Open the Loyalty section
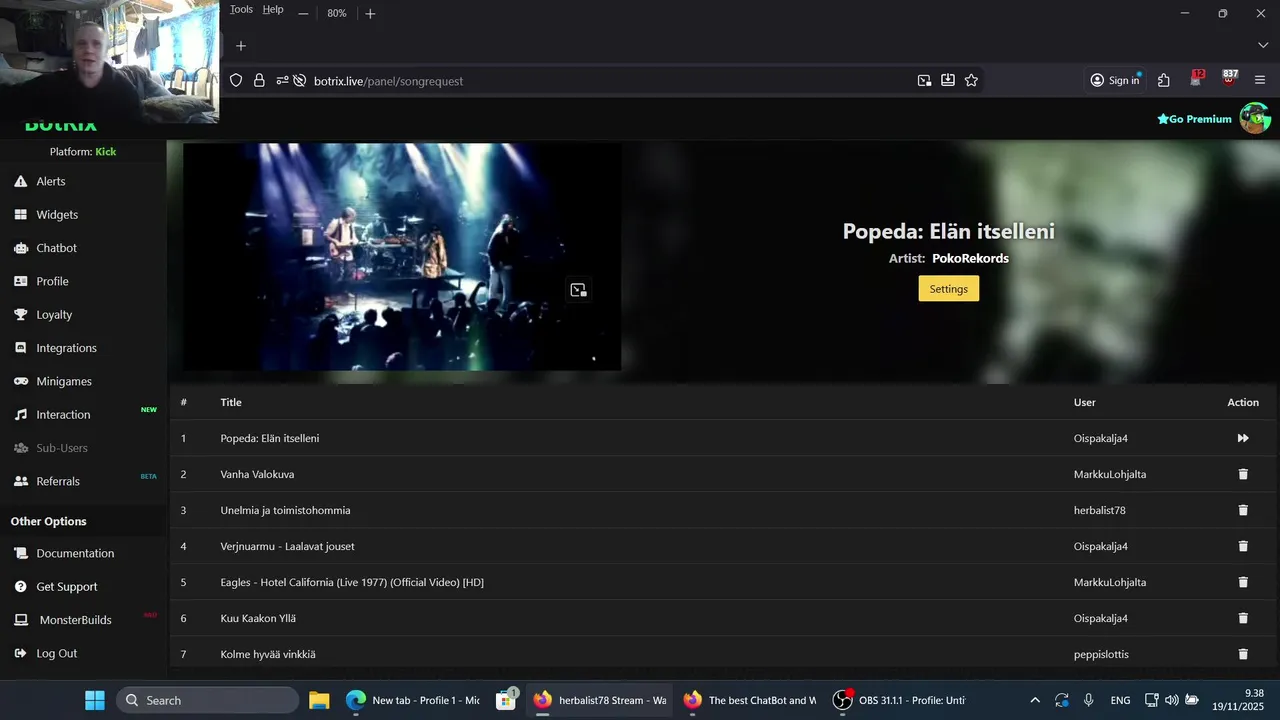The height and width of the screenshot is (720, 1280). (54, 314)
